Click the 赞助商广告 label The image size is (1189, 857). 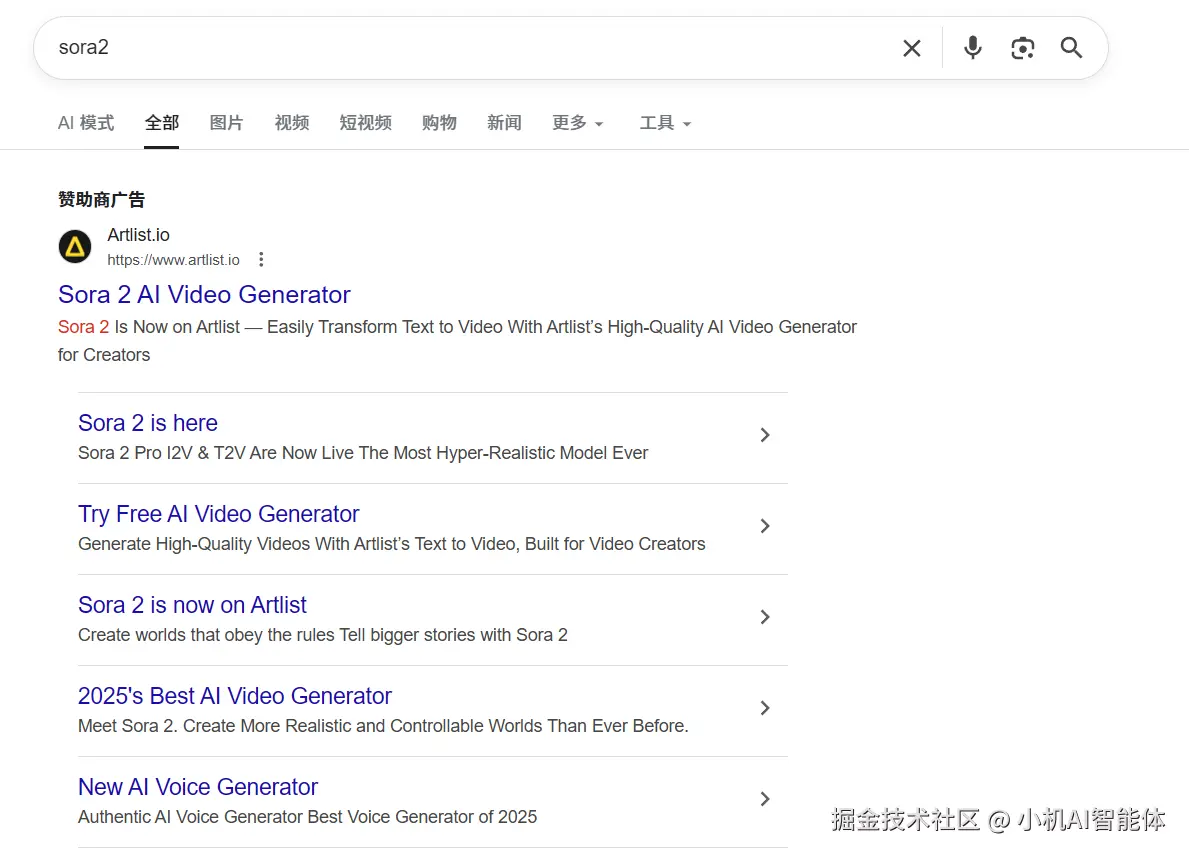pyautogui.click(x=101, y=199)
